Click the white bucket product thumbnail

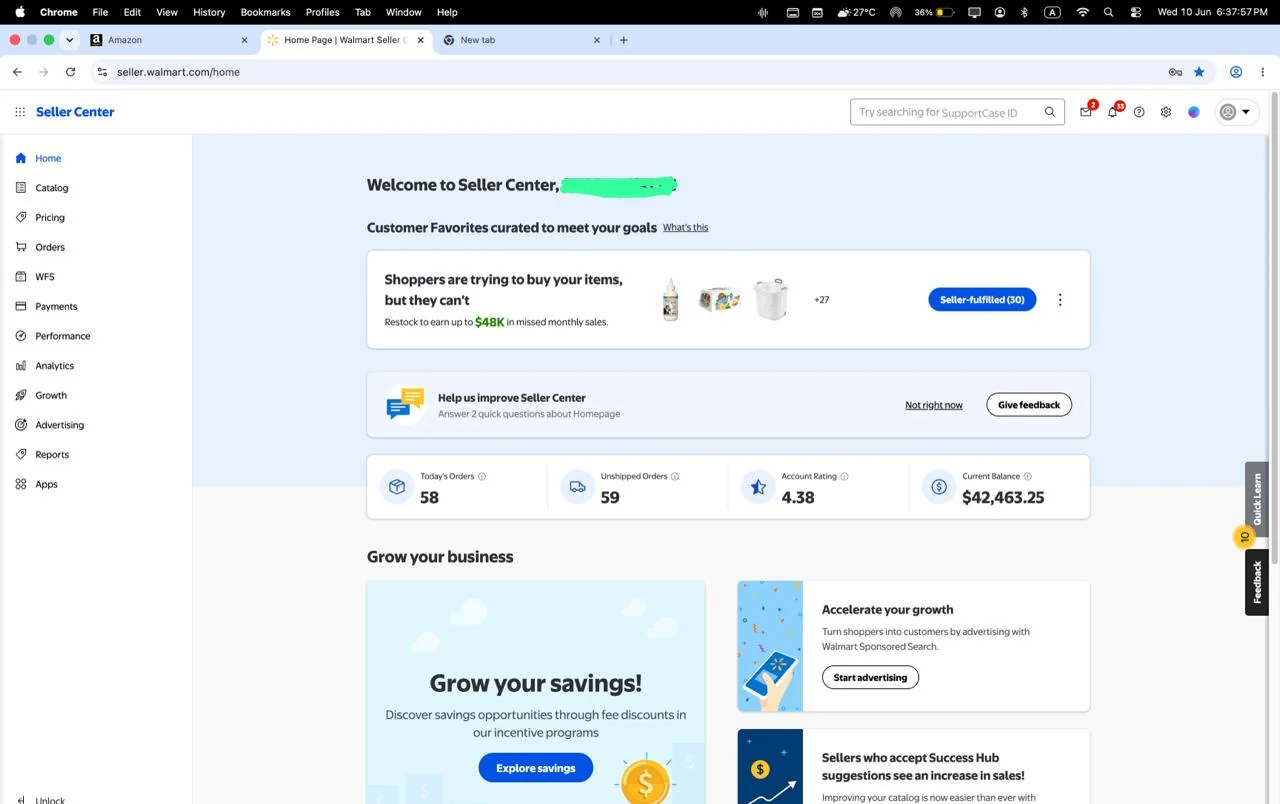(771, 299)
